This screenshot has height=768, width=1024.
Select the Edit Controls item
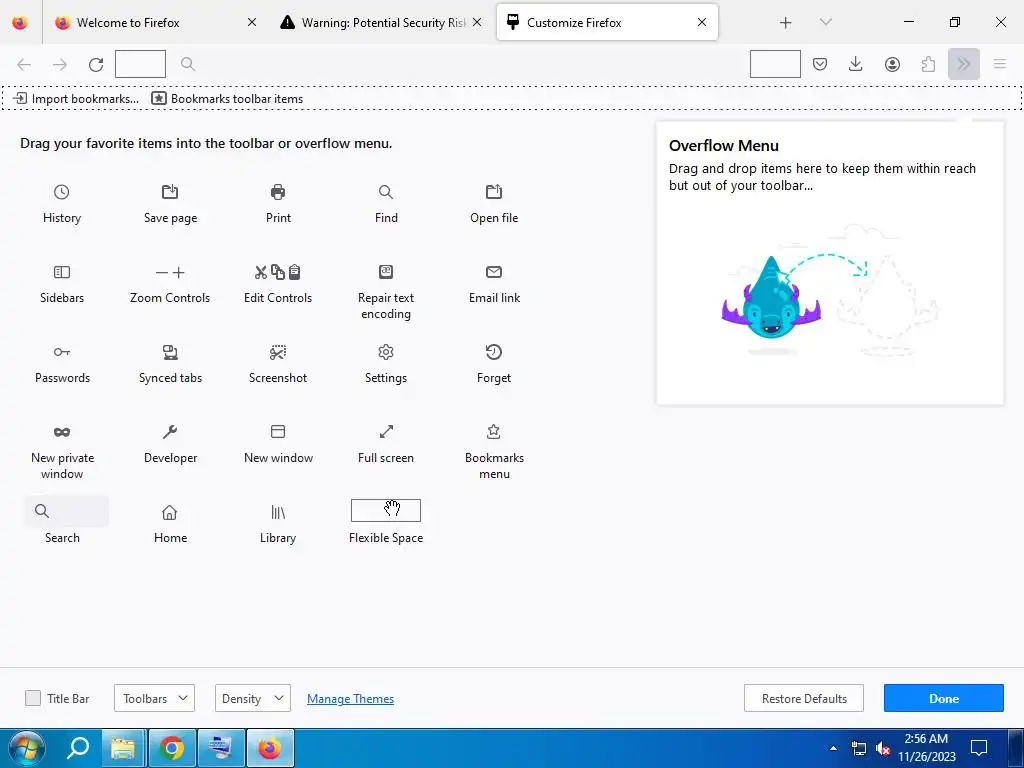tap(278, 284)
